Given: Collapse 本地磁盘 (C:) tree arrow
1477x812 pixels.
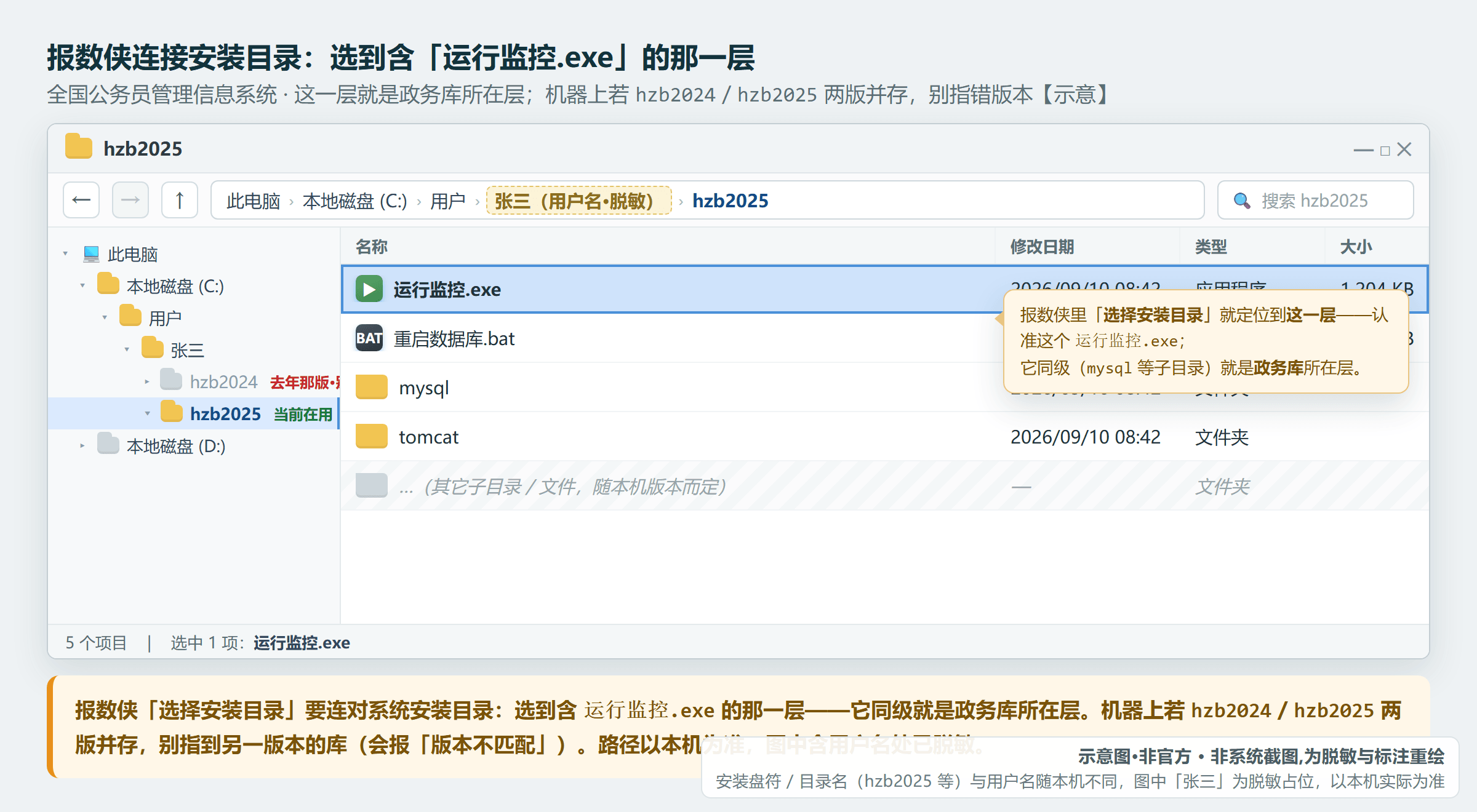Looking at the screenshot, I should (x=82, y=285).
